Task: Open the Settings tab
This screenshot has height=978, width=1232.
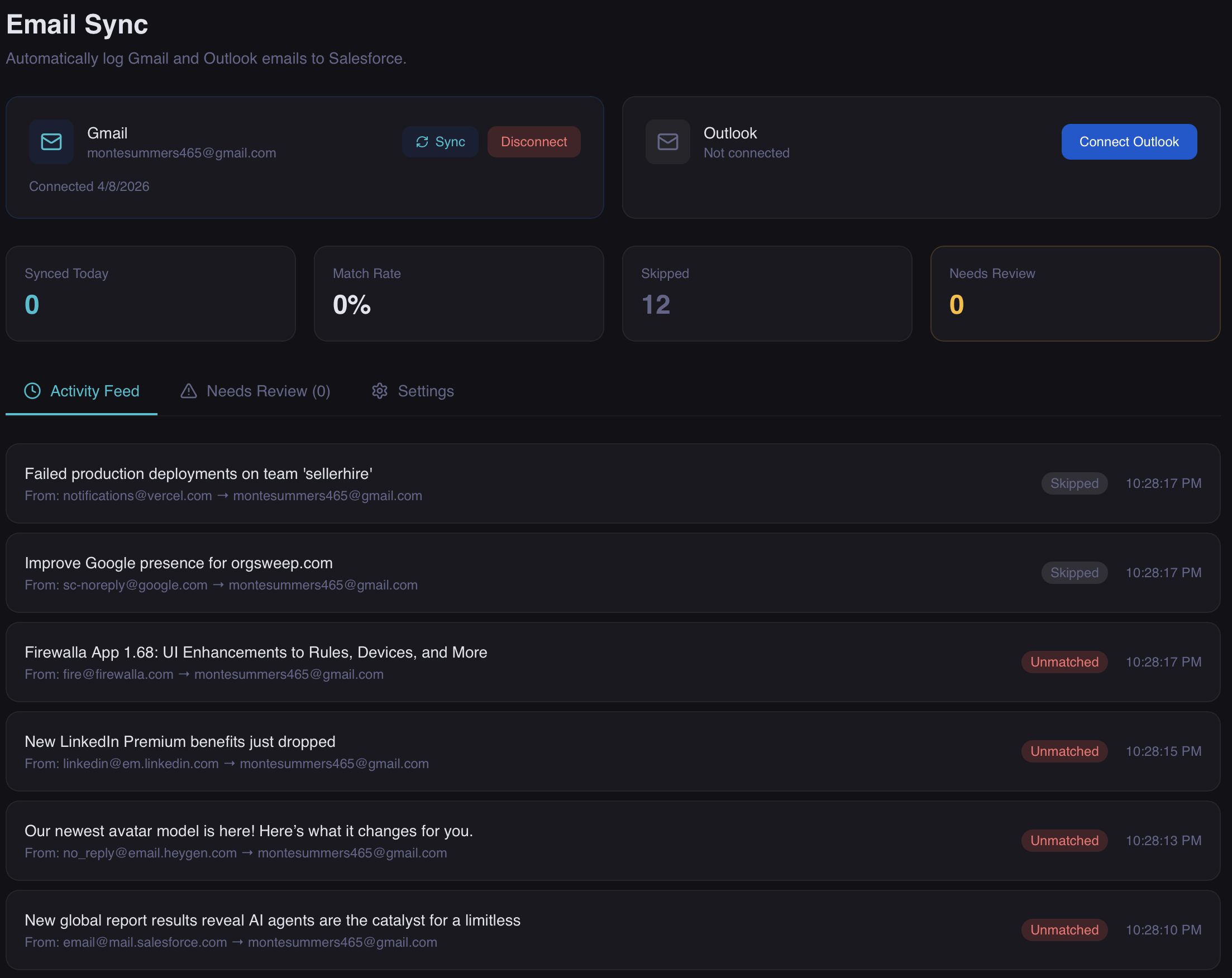Action: coord(425,391)
